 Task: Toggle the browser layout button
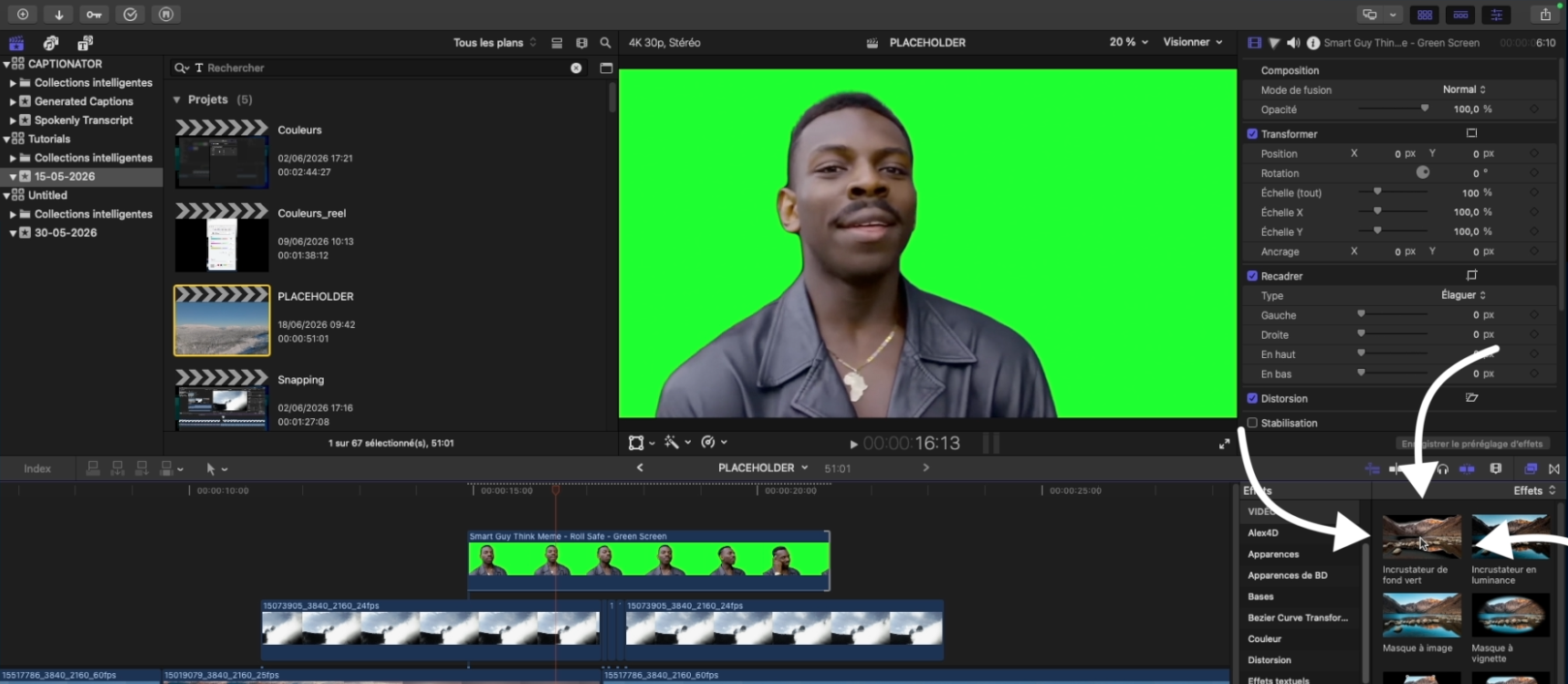(1425, 15)
